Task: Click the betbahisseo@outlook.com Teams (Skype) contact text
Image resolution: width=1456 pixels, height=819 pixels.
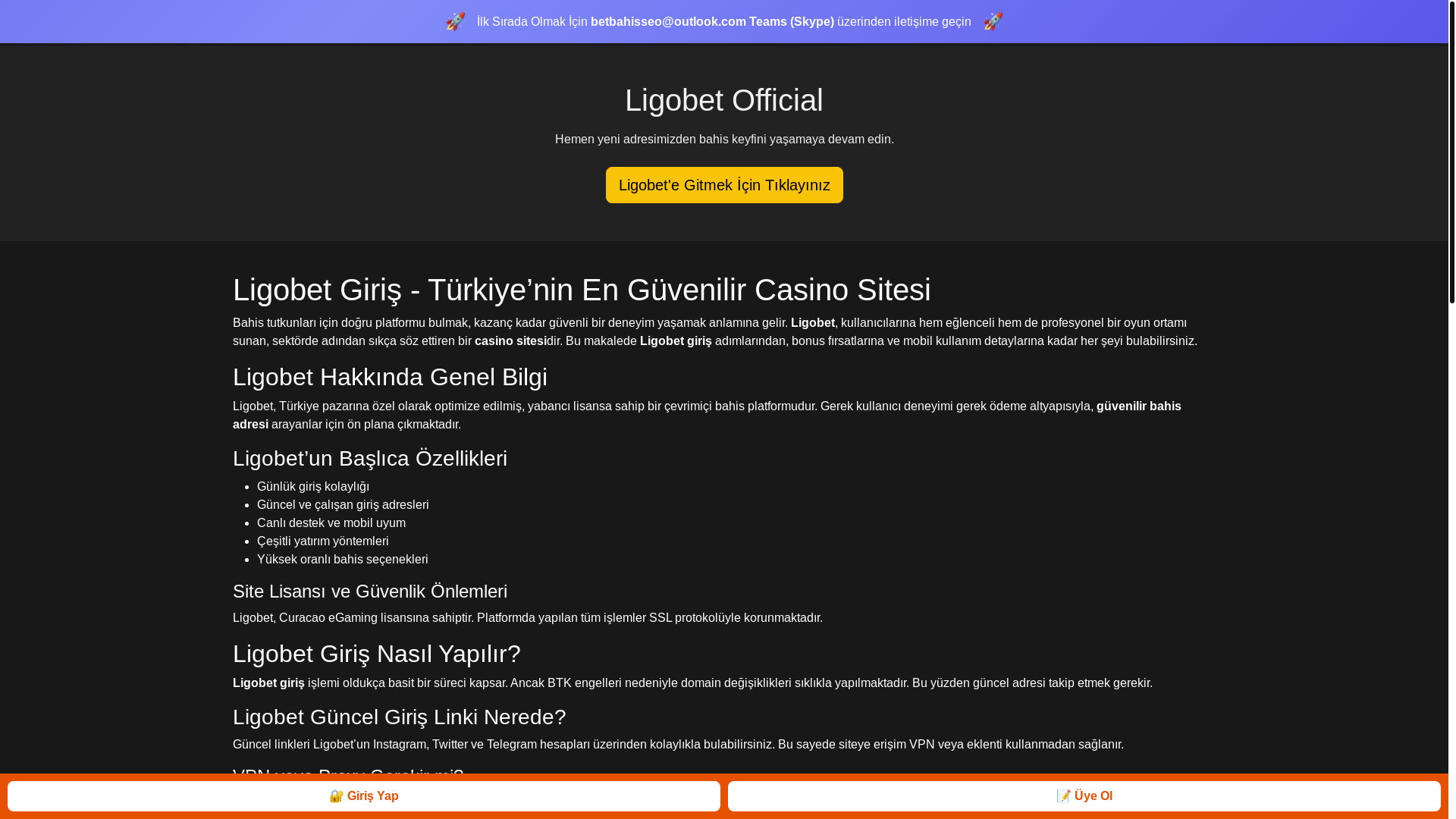Action: (712, 21)
